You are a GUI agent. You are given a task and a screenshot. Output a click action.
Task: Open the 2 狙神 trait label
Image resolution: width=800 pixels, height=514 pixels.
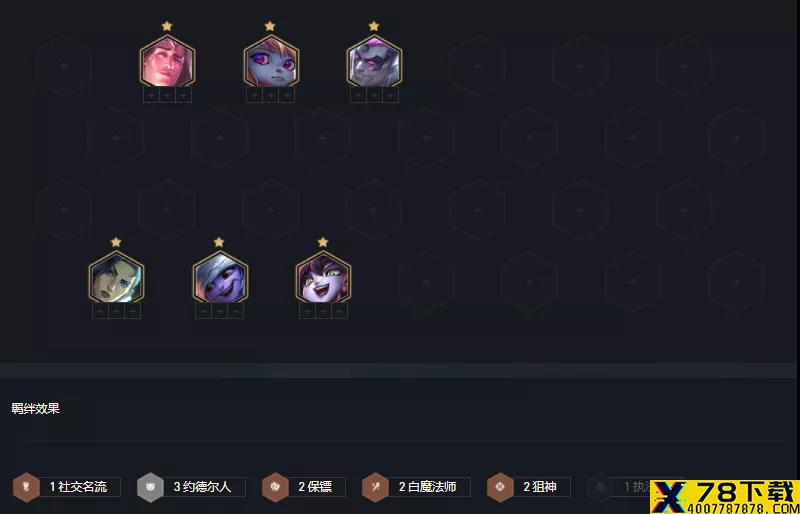542,487
